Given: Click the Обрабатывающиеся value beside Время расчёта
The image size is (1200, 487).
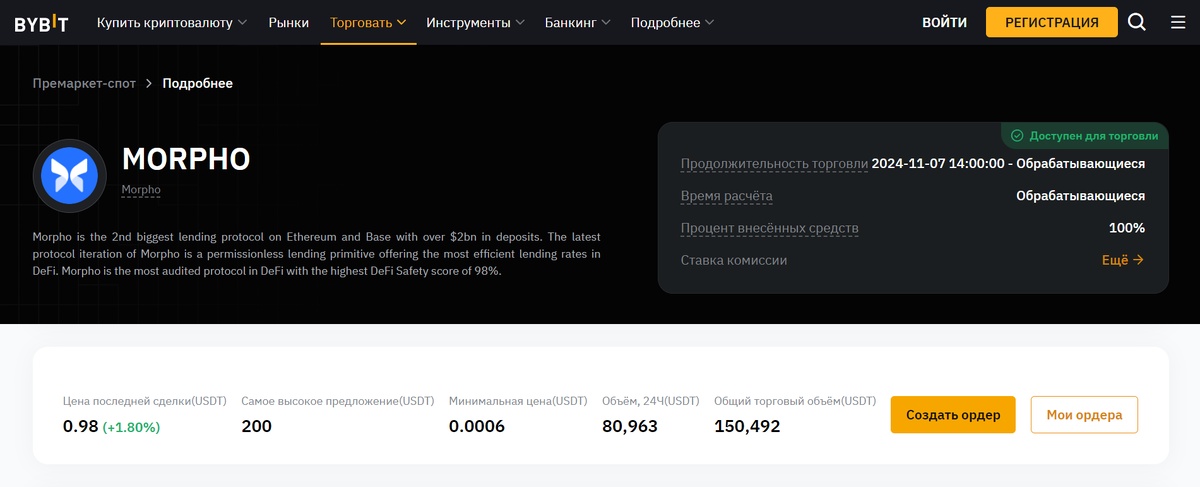Looking at the screenshot, I should point(1081,196).
